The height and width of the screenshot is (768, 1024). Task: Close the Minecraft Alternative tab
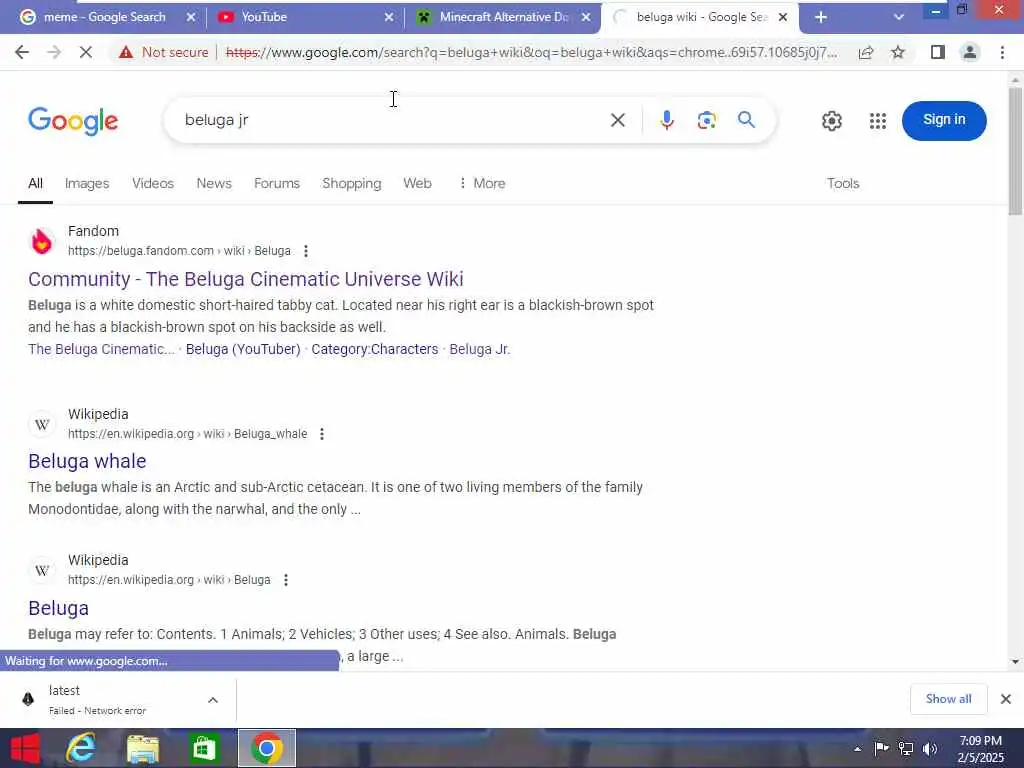click(586, 17)
